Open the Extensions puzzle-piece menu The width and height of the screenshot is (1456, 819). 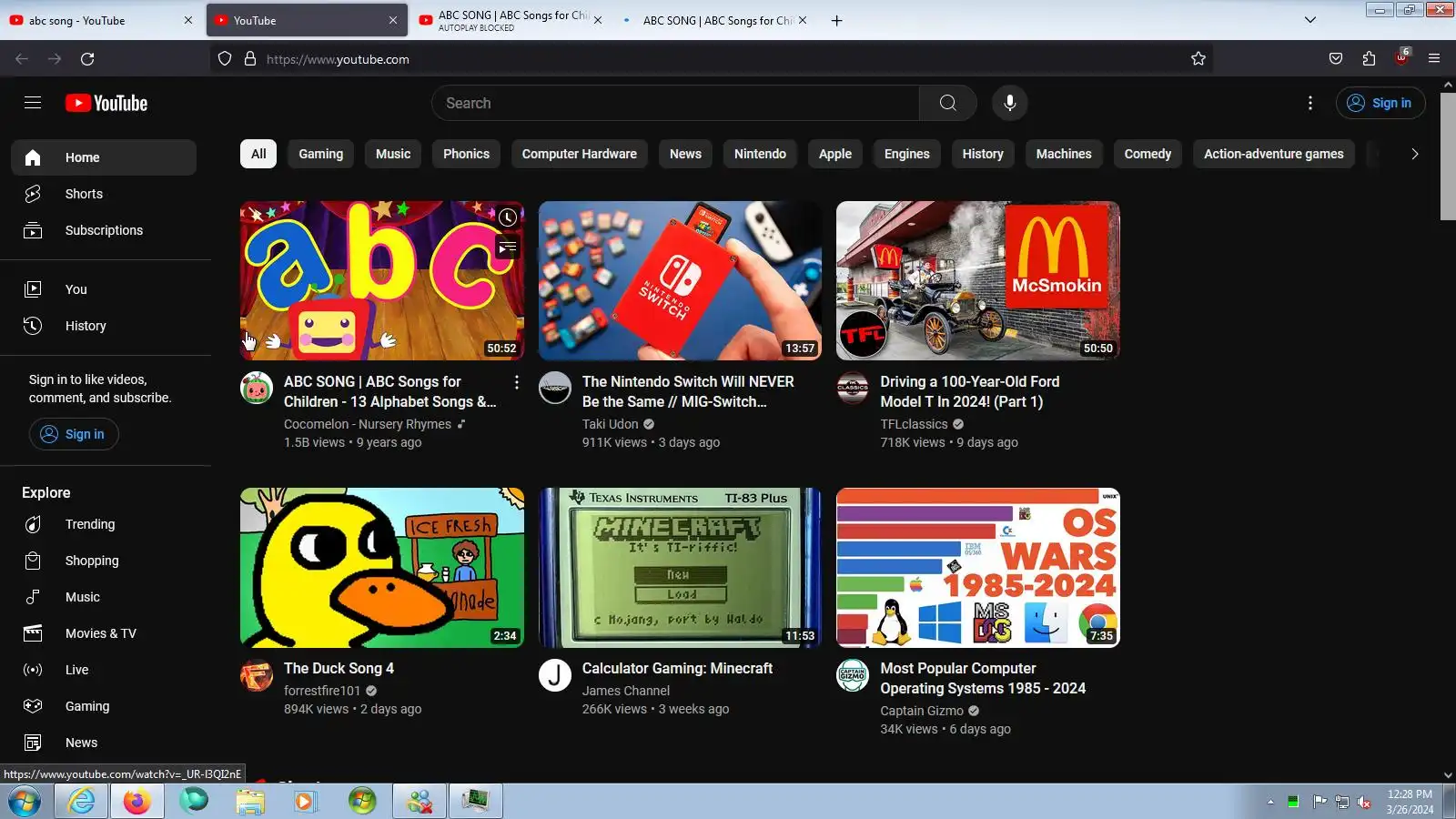coord(1369,59)
